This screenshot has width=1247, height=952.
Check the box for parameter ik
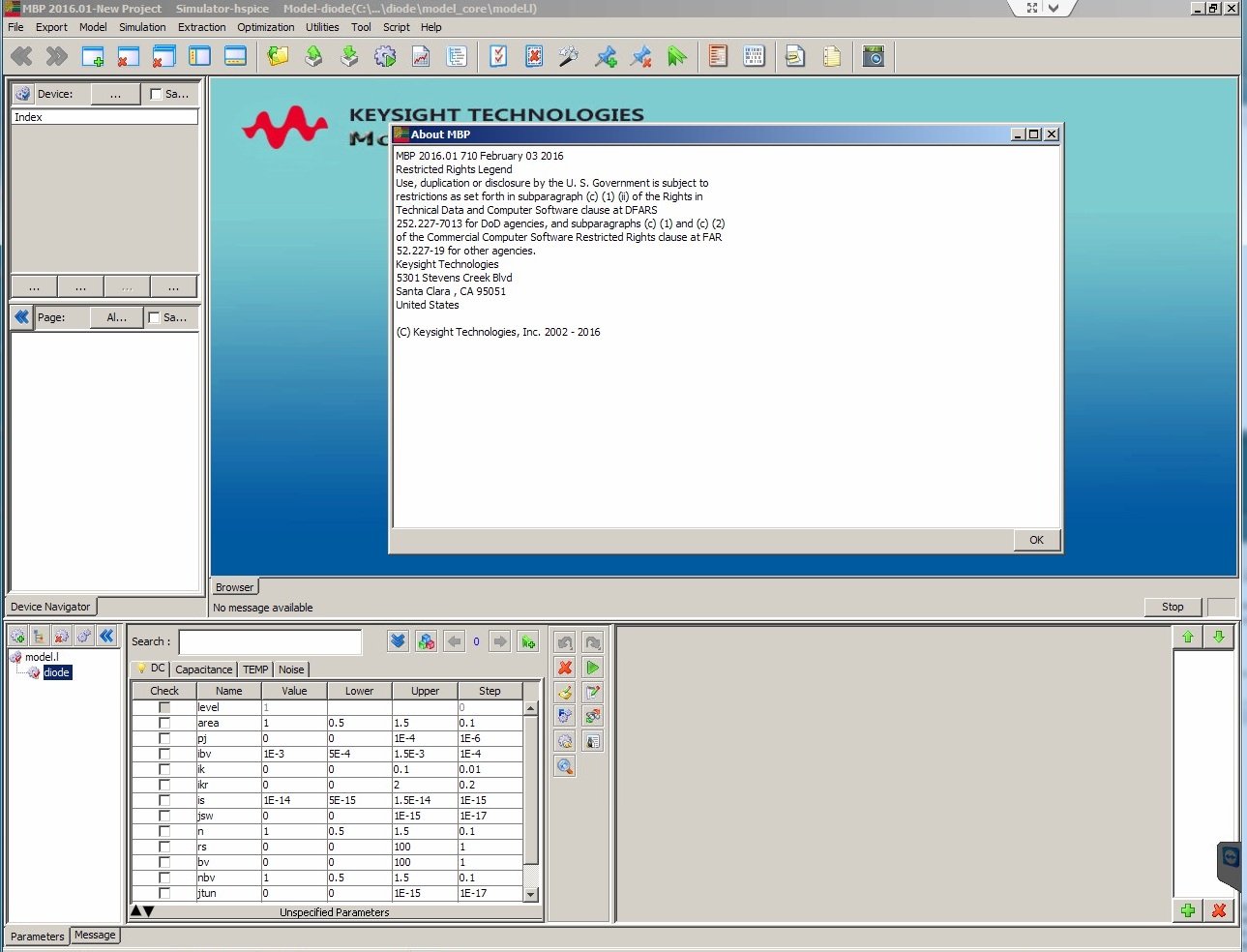pyautogui.click(x=164, y=769)
